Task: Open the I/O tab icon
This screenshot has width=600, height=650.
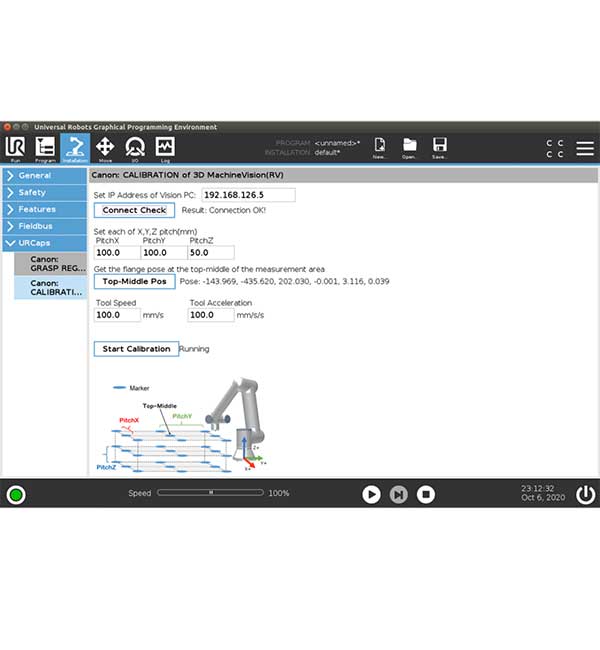Action: pyautogui.click(x=135, y=148)
